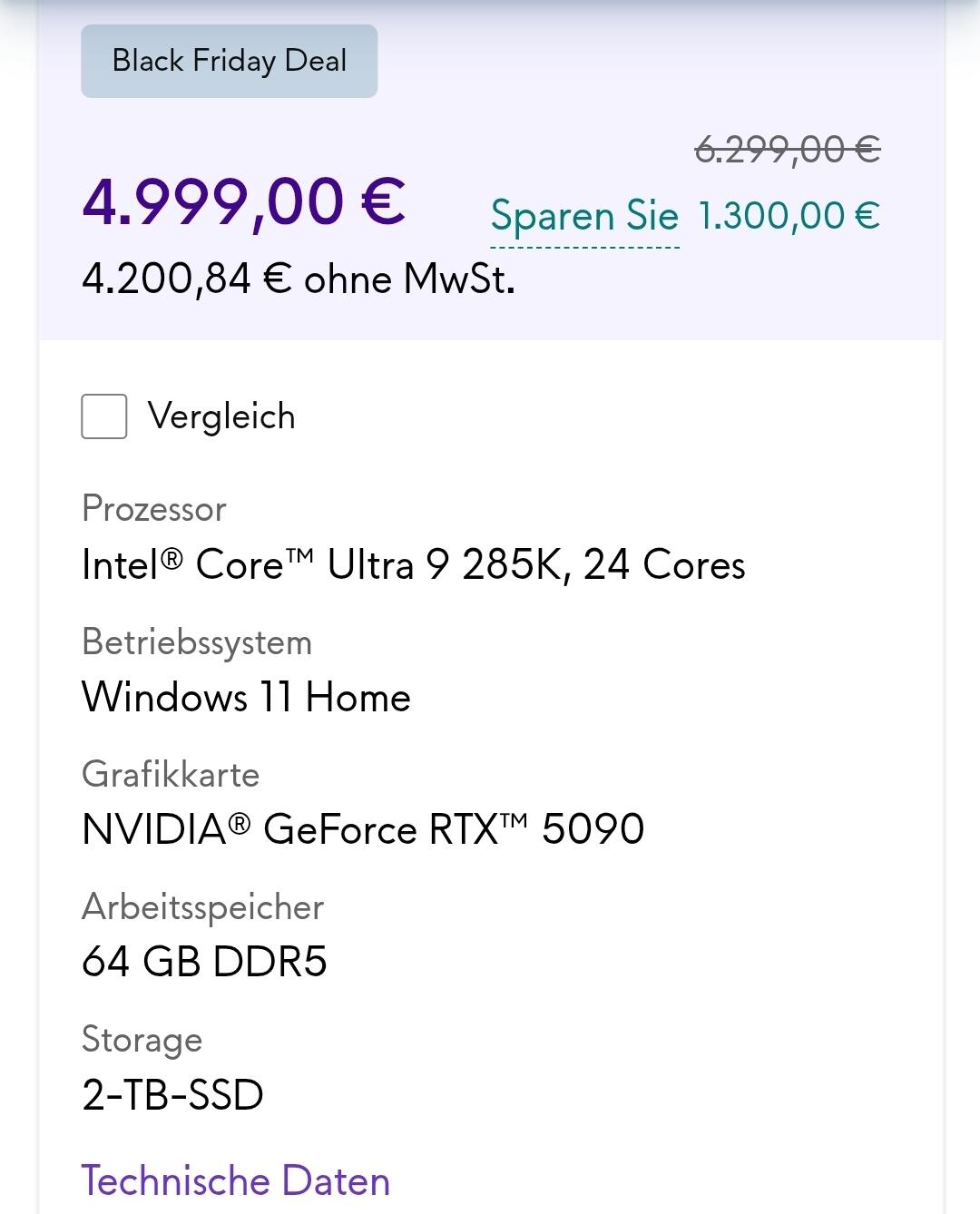
Task: Click the Sparen Sie dashed link
Action: 584,217
